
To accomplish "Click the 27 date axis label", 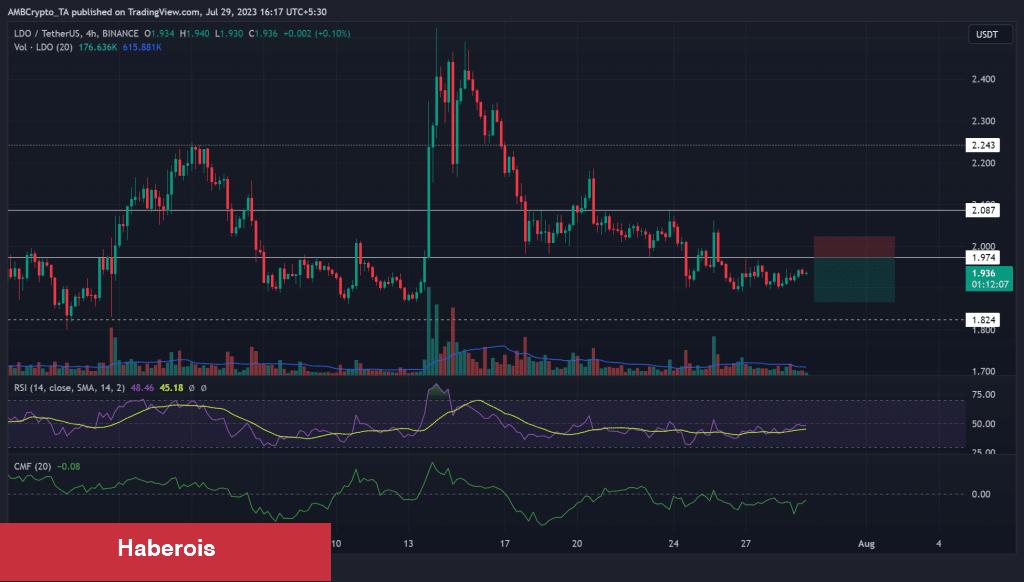I will [746, 543].
